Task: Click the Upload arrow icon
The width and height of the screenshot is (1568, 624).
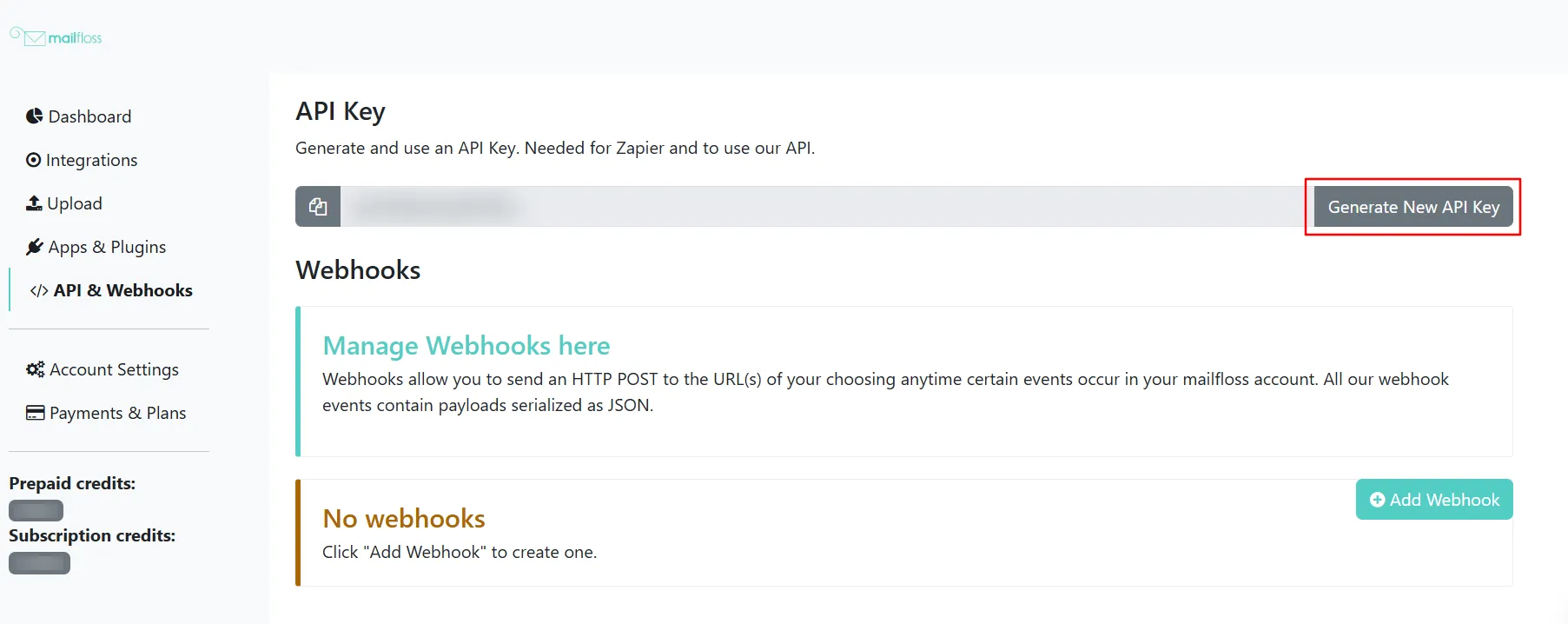Action: click(34, 203)
